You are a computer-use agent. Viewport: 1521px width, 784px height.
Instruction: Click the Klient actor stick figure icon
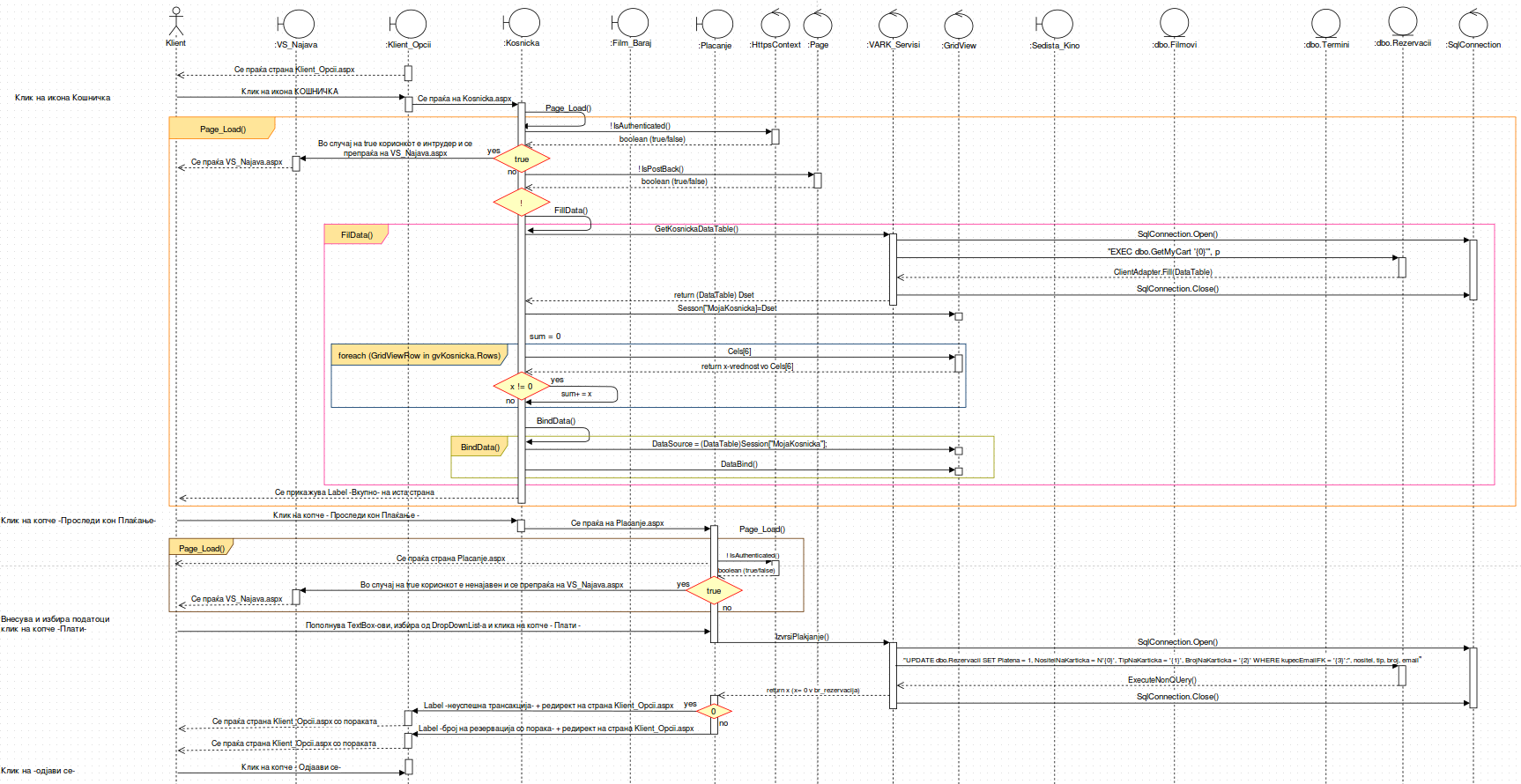click(176, 21)
